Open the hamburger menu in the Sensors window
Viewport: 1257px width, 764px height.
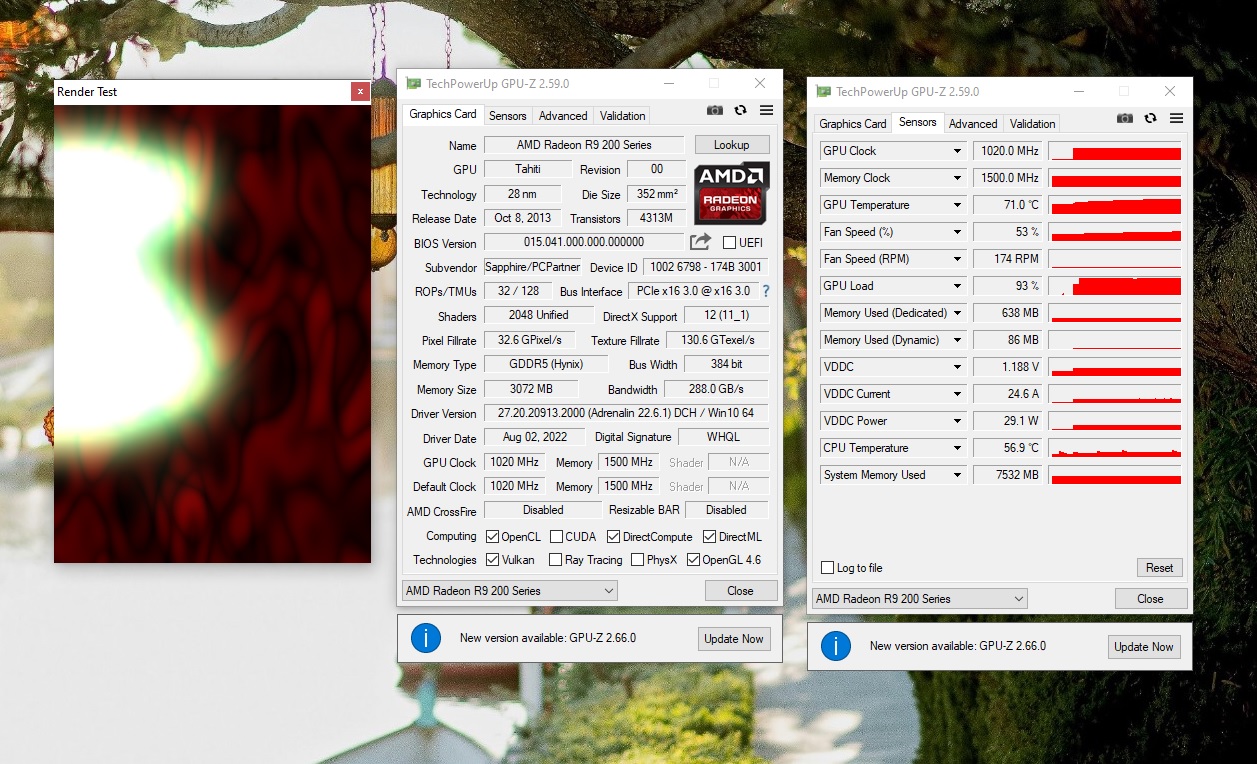tap(1177, 118)
